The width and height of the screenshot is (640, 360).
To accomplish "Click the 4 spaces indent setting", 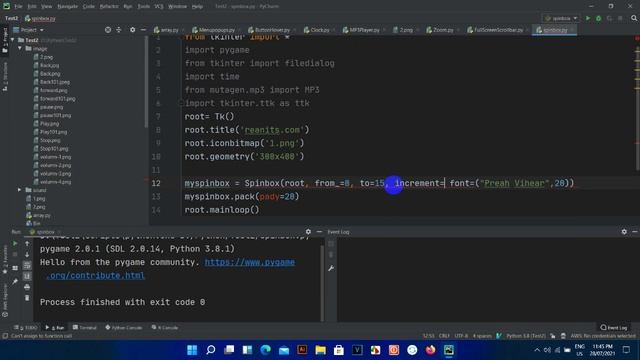I will [482, 336].
